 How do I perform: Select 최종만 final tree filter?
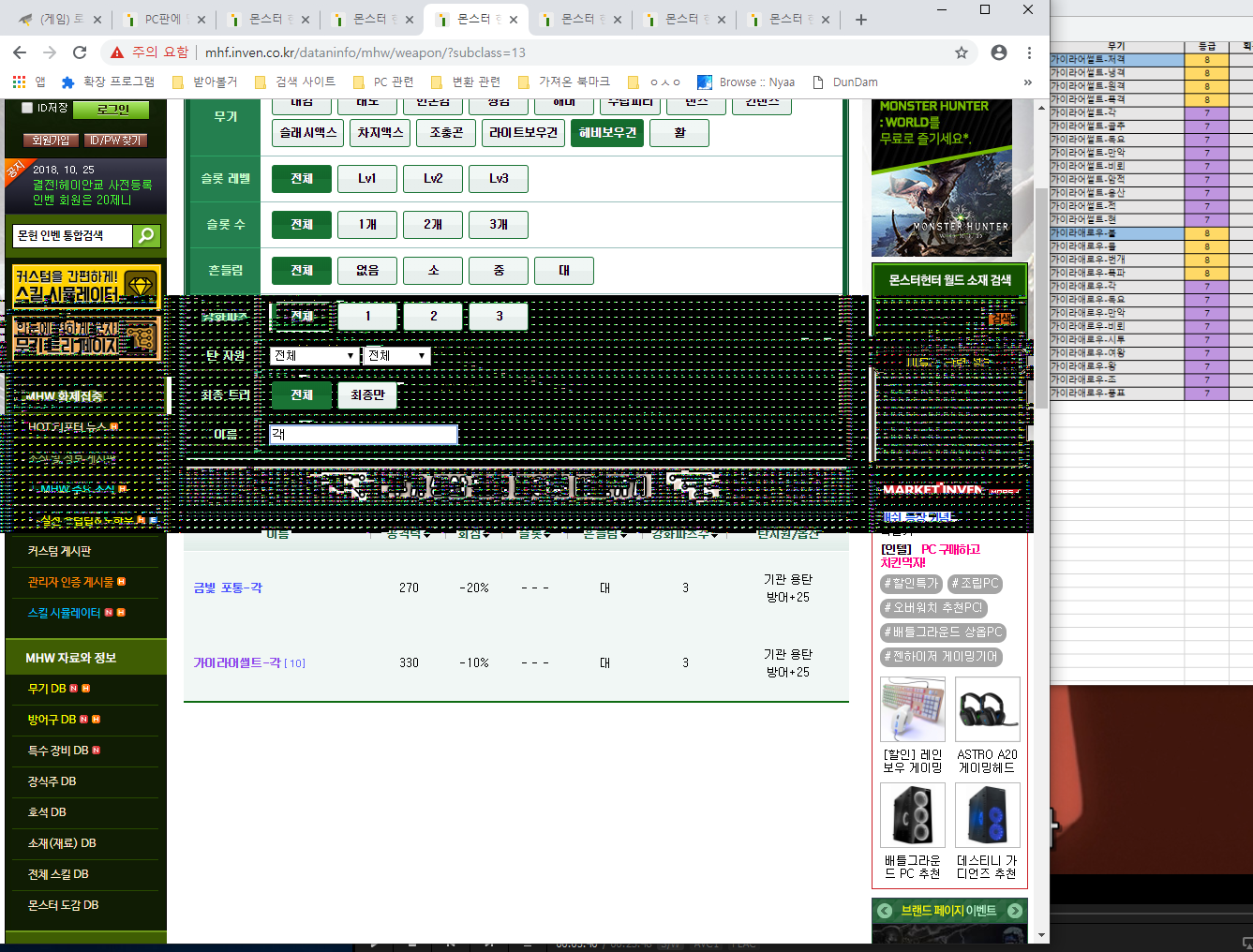point(367,395)
